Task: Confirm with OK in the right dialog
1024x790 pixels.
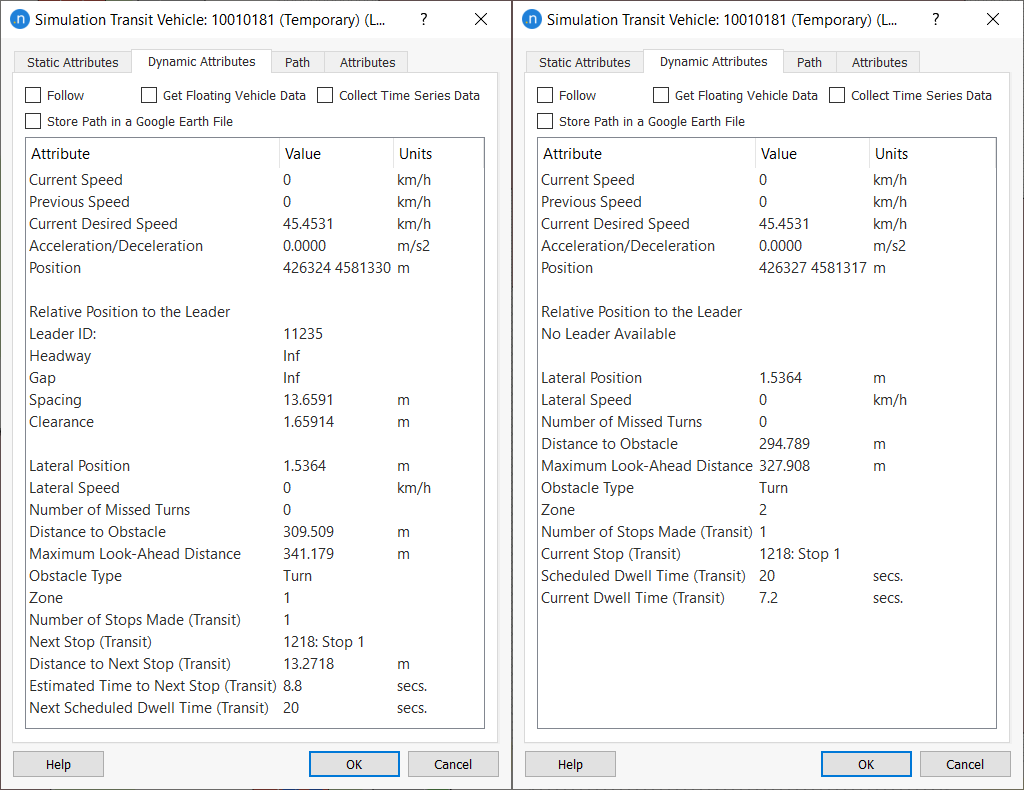Action: [x=865, y=764]
